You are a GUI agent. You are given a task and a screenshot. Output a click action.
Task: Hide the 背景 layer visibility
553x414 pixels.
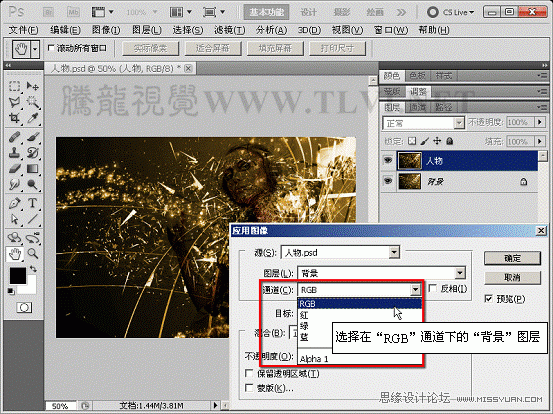coord(388,181)
